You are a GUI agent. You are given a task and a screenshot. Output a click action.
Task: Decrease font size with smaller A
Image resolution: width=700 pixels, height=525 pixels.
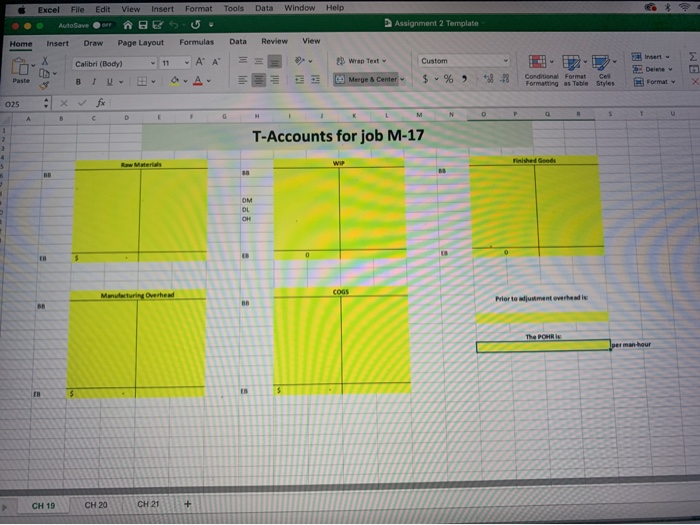216,62
